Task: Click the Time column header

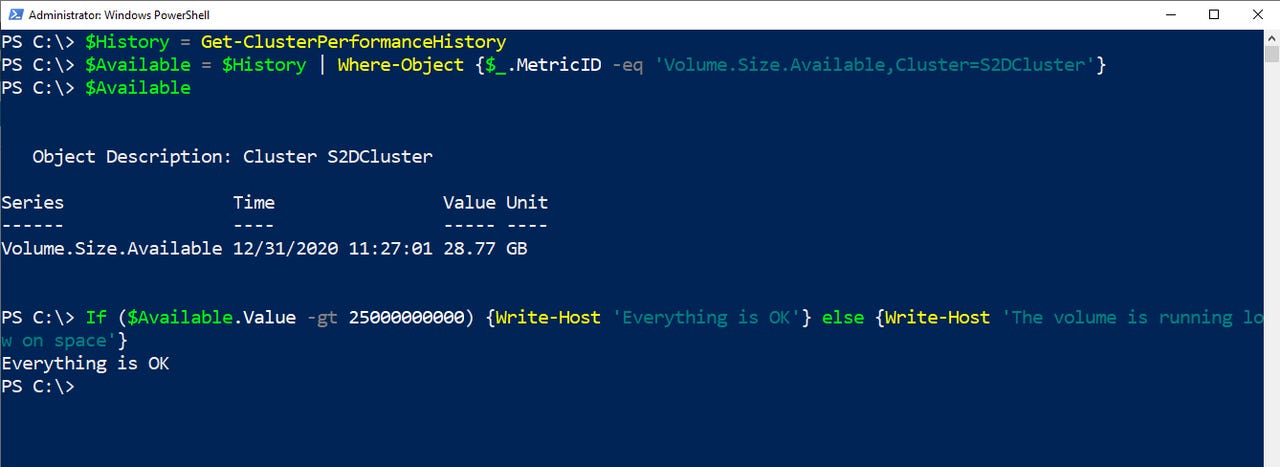Action: (254, 202)
